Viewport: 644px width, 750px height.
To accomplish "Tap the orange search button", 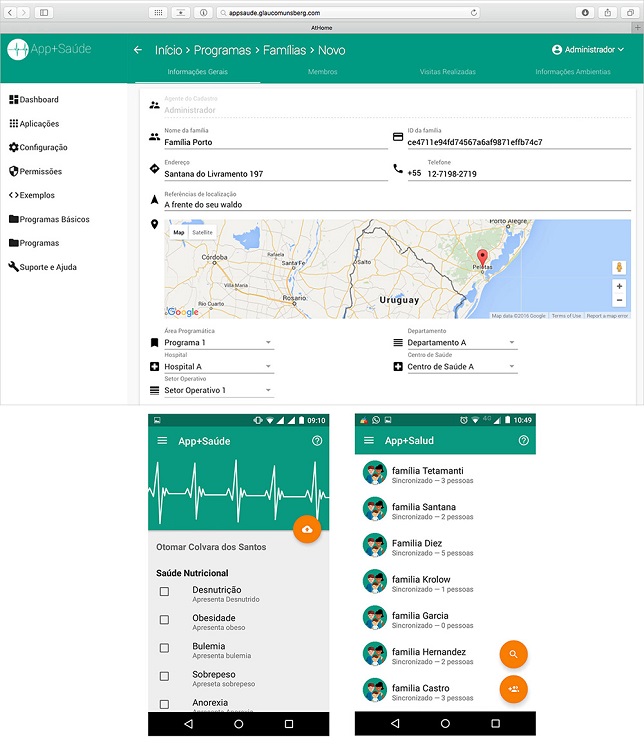I will pos(513,654).
